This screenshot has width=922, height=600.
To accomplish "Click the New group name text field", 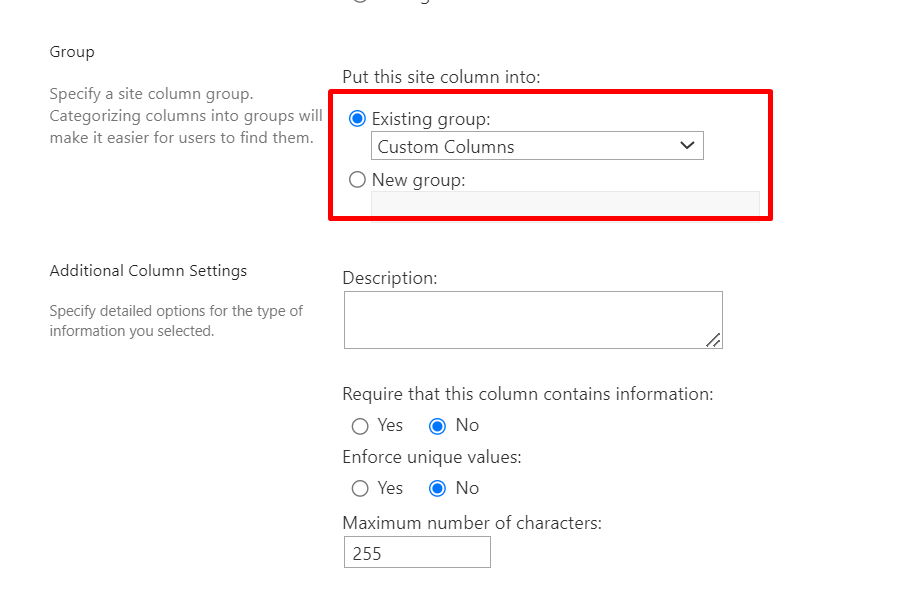I will pos(565,202).
